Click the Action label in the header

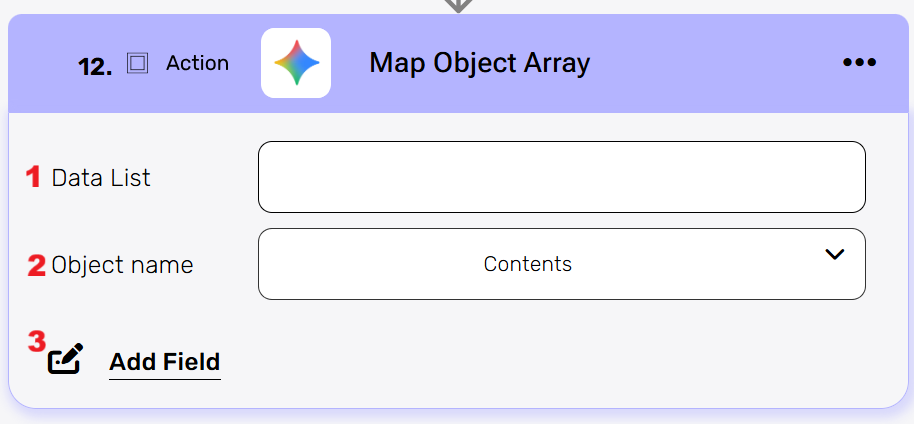[197, 63]
